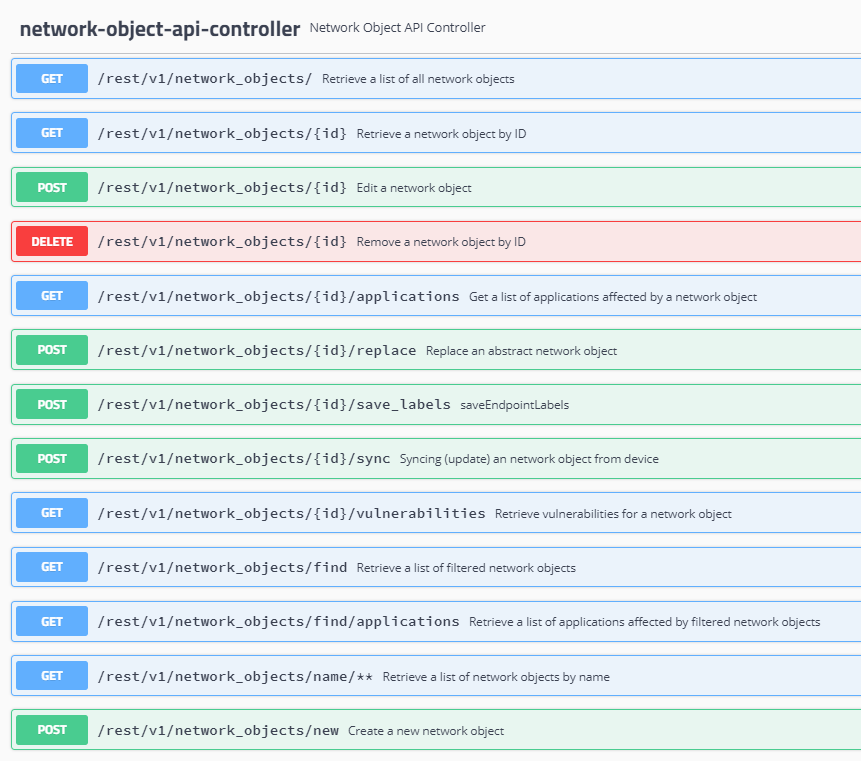Viewport: 861px width, 761px height.
Task: Click saveEndpointLabels description text
Action: (x=514, y=405)
